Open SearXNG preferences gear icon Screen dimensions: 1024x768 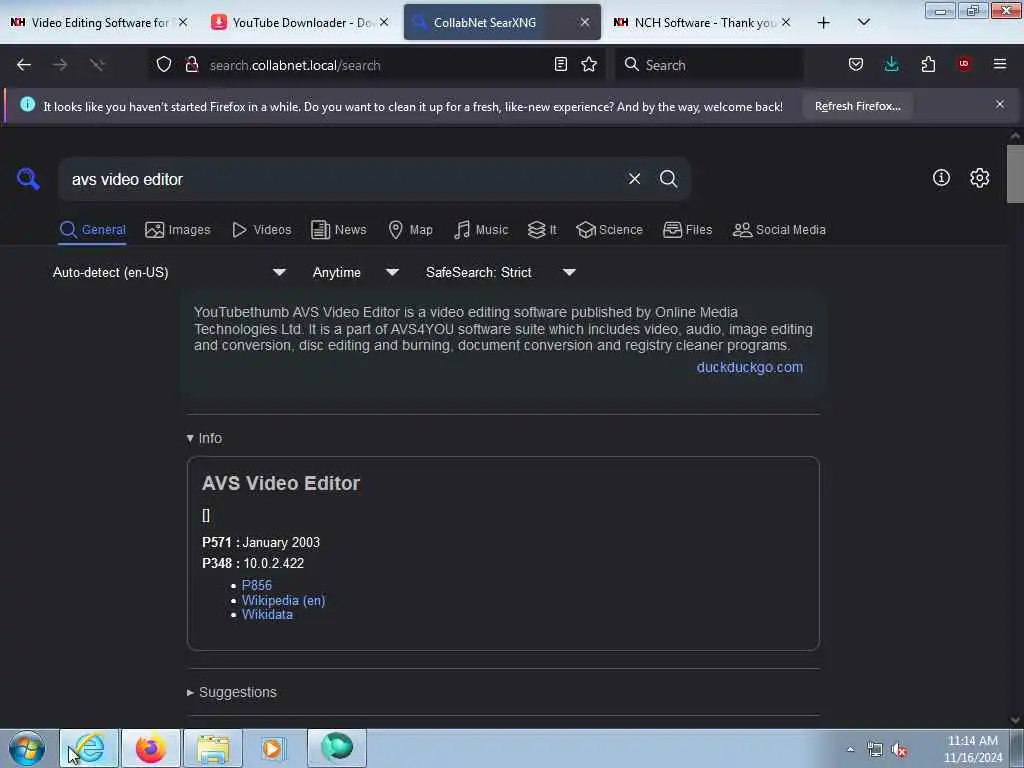[x=979, y=178]
